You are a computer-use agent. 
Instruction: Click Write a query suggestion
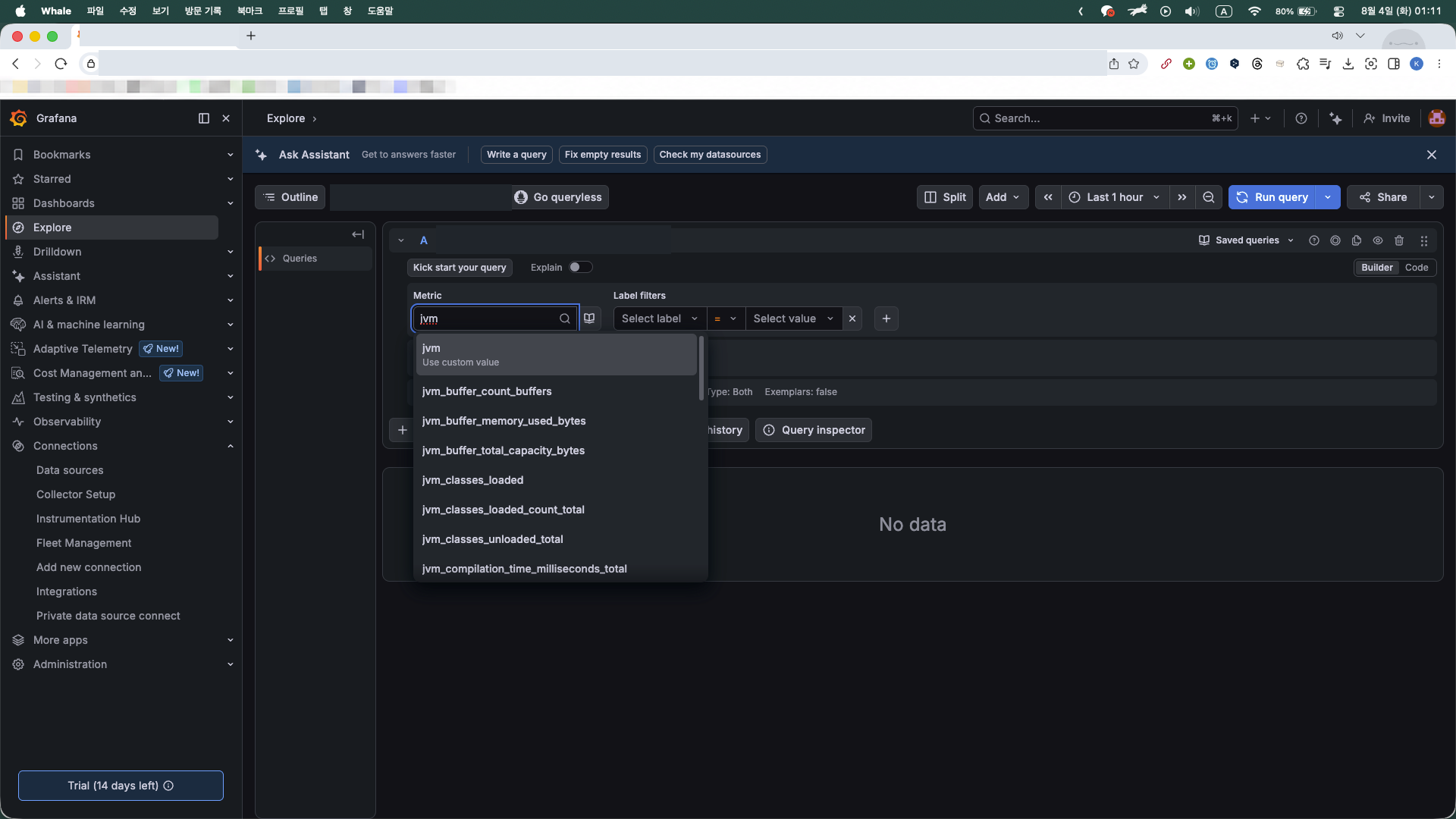coord(516,155)
